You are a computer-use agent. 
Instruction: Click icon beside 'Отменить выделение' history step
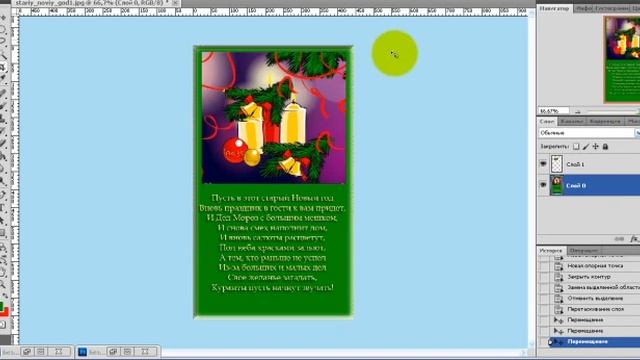pyautogui.click(x=559, y=299)
